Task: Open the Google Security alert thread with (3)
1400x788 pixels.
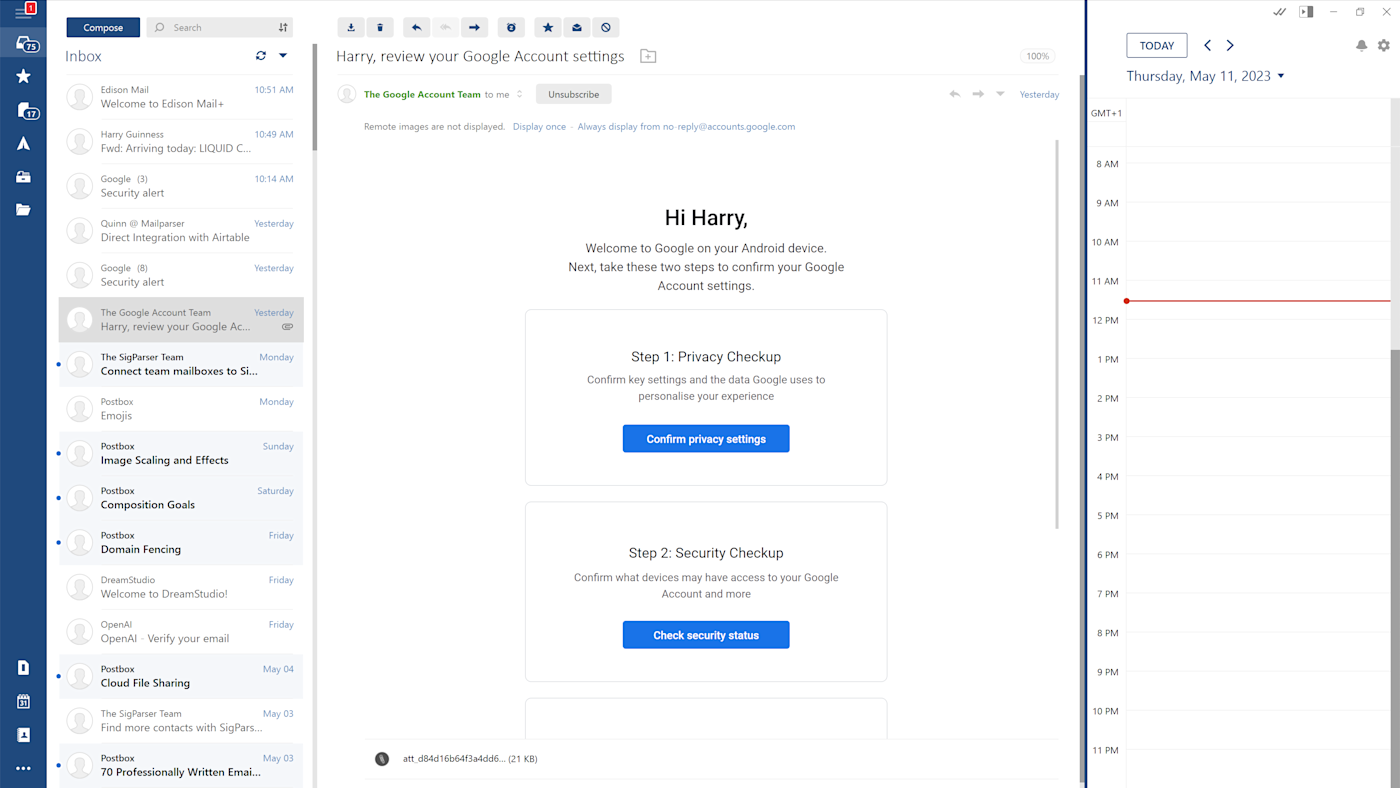Action: click(x=181, y=186)
